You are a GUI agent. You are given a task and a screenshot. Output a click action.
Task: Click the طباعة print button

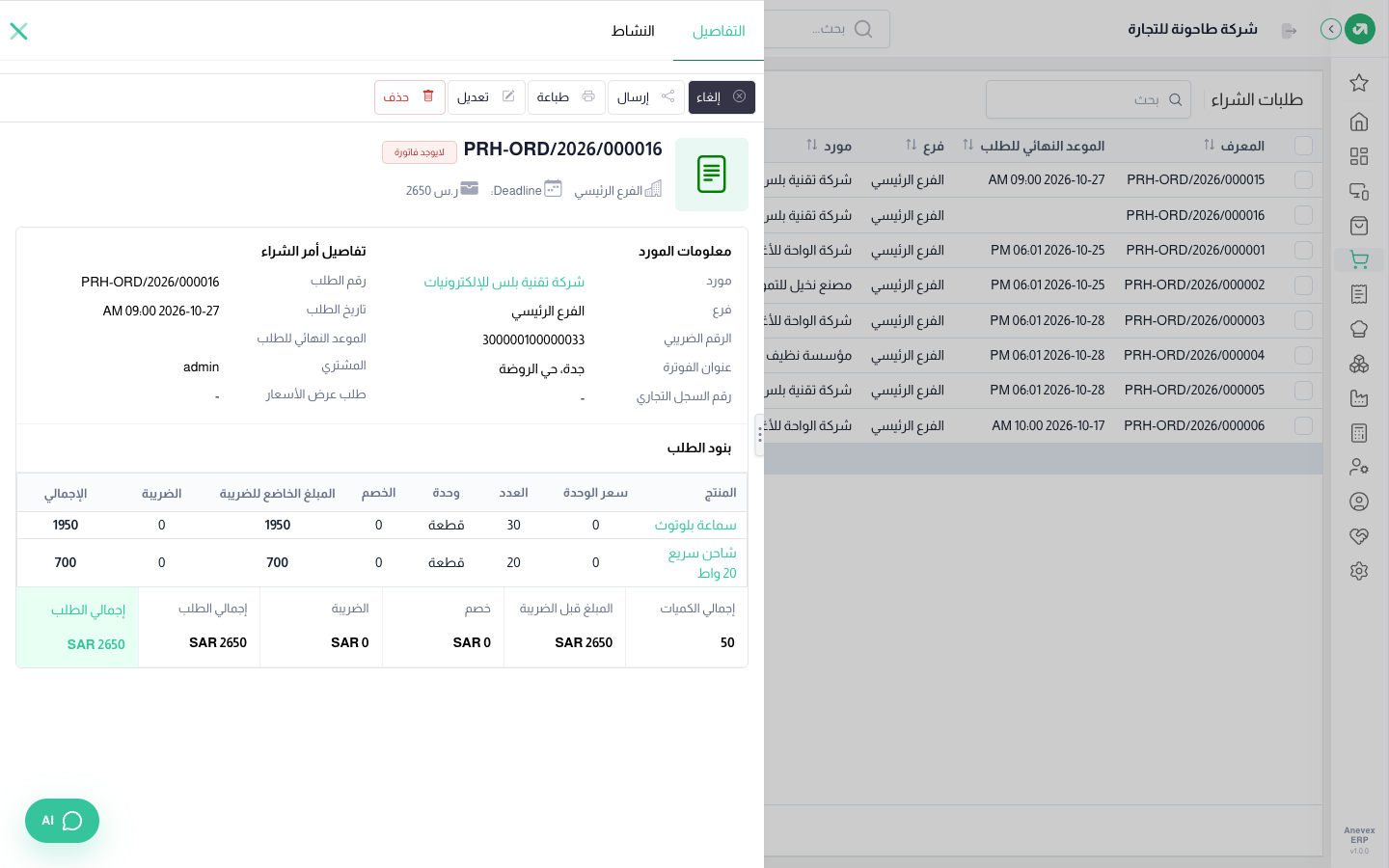click(566, 97)
